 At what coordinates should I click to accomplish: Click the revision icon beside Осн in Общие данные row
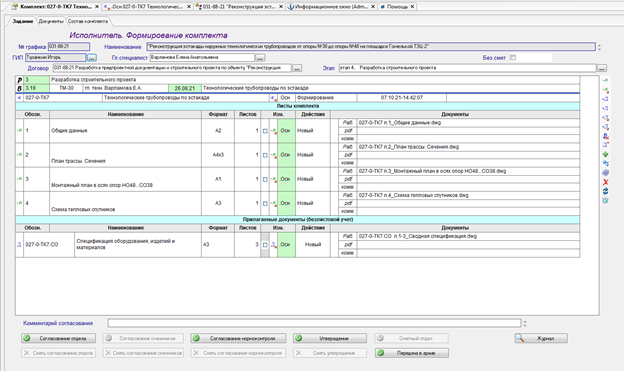273,131
